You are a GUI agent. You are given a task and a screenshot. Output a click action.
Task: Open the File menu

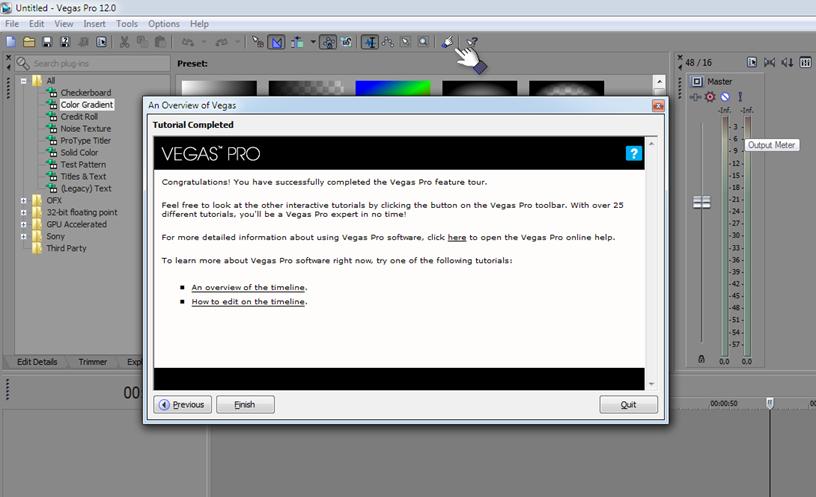(x=12, y=24)
